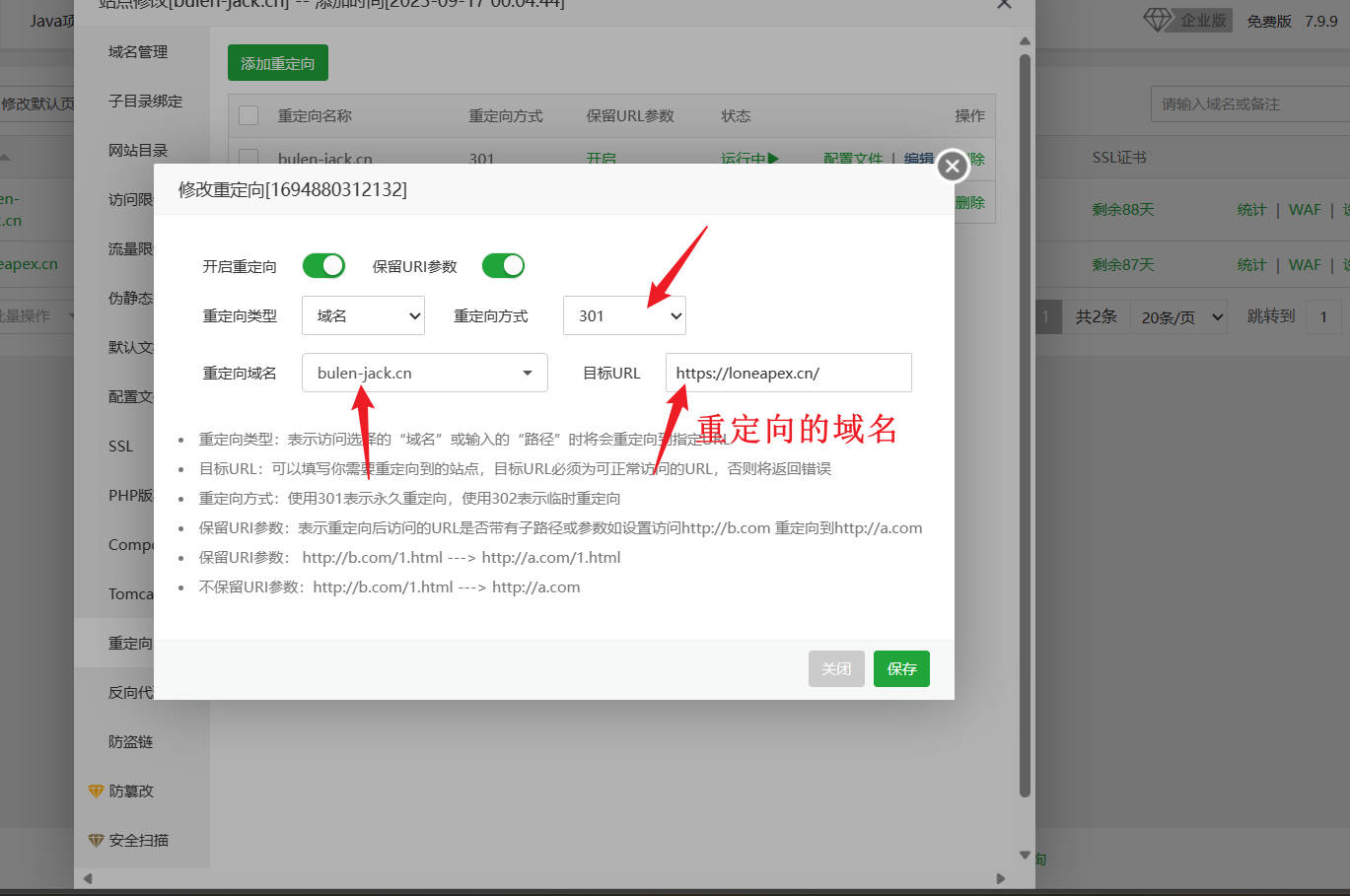Image resolution: width=1350 pixels, height=896 pixels.
Task: Expand the 重定向域名 bulen-jack.cn dropdown
Action: 424,374
